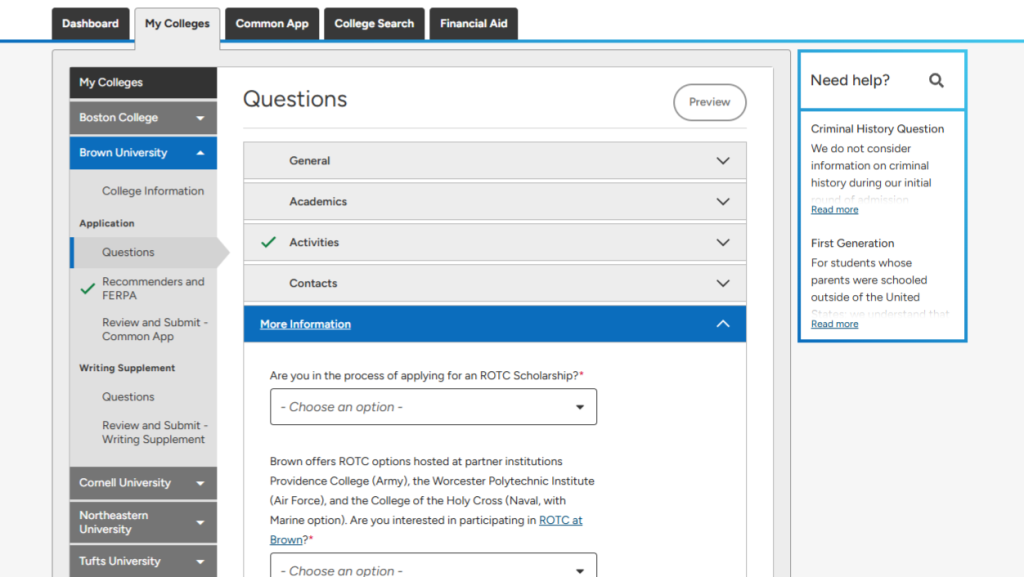Expand the Contacts section chevron

point(723,284)
